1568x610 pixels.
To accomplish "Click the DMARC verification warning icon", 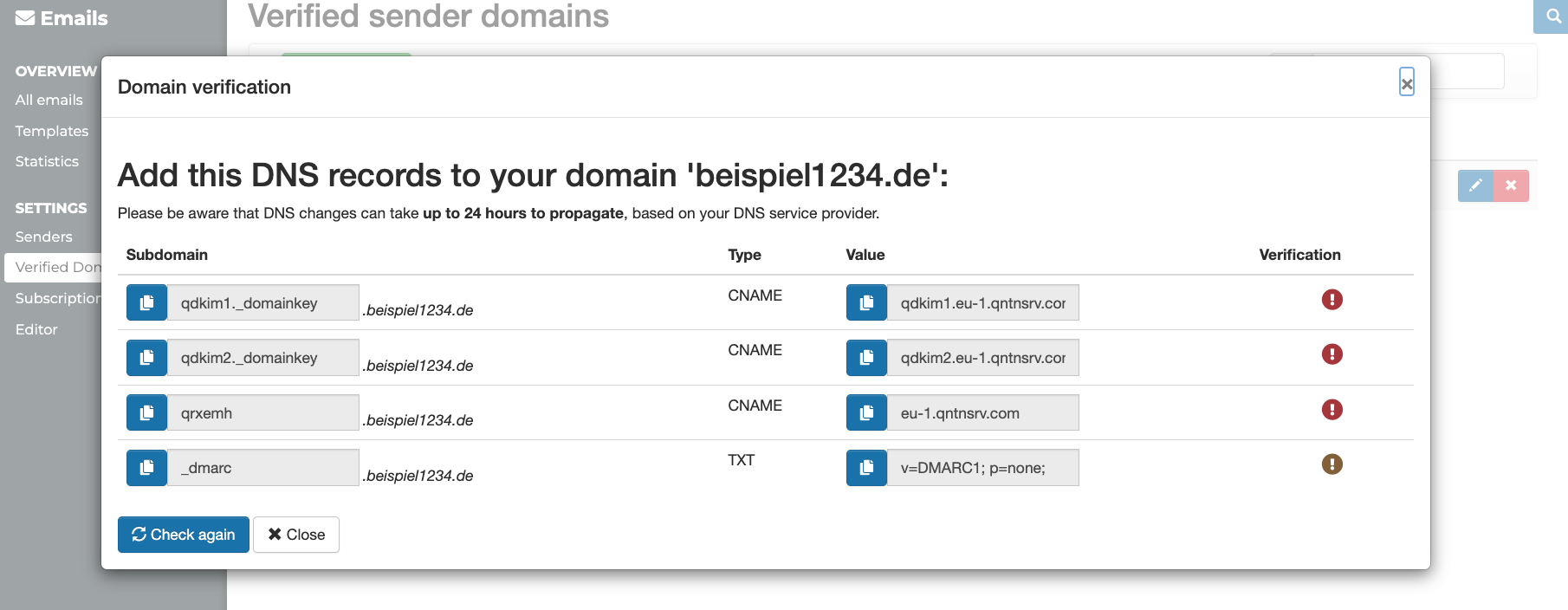I will coord(1332,464).
